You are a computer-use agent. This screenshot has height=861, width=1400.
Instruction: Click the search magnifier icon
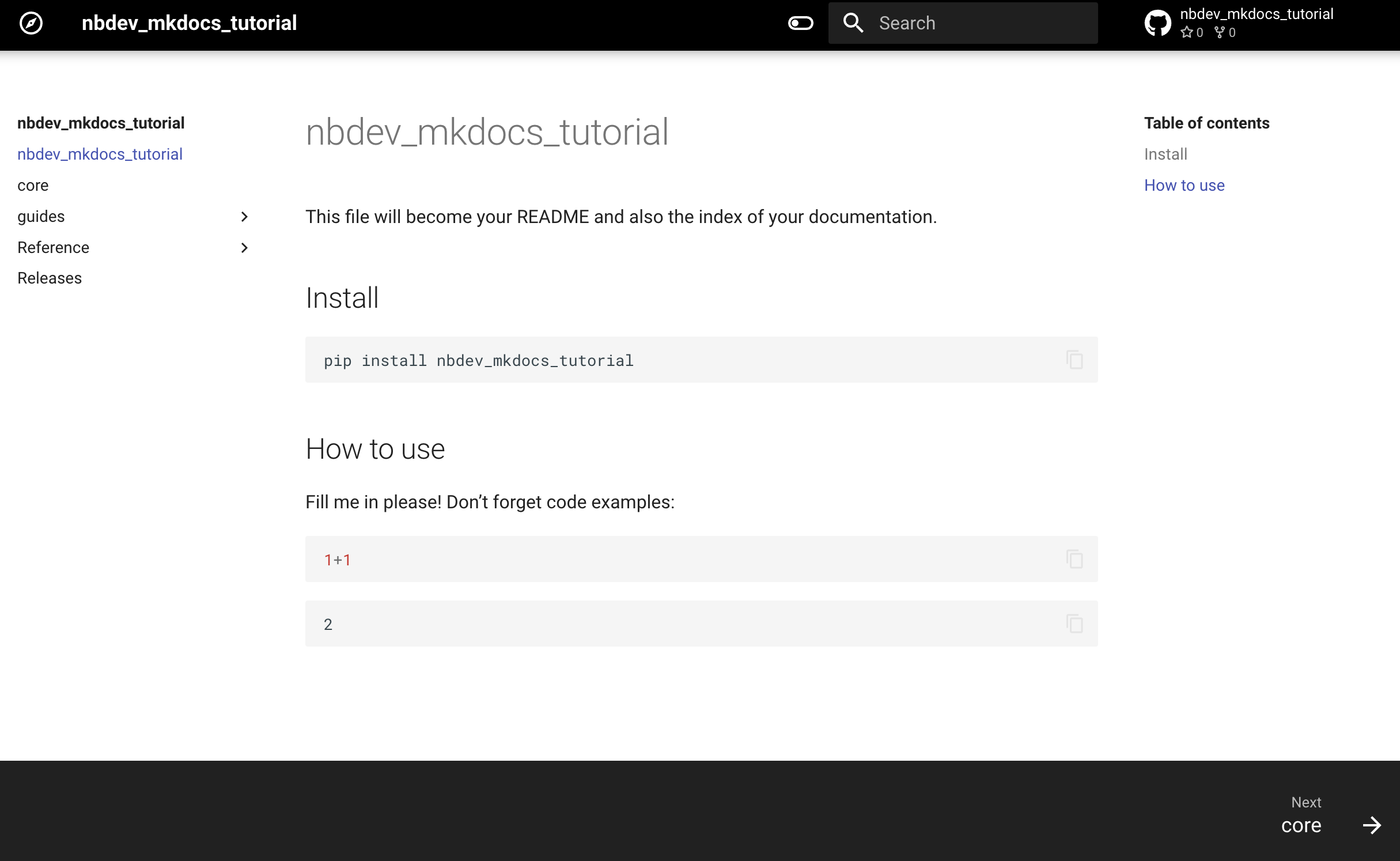point(853,23)
